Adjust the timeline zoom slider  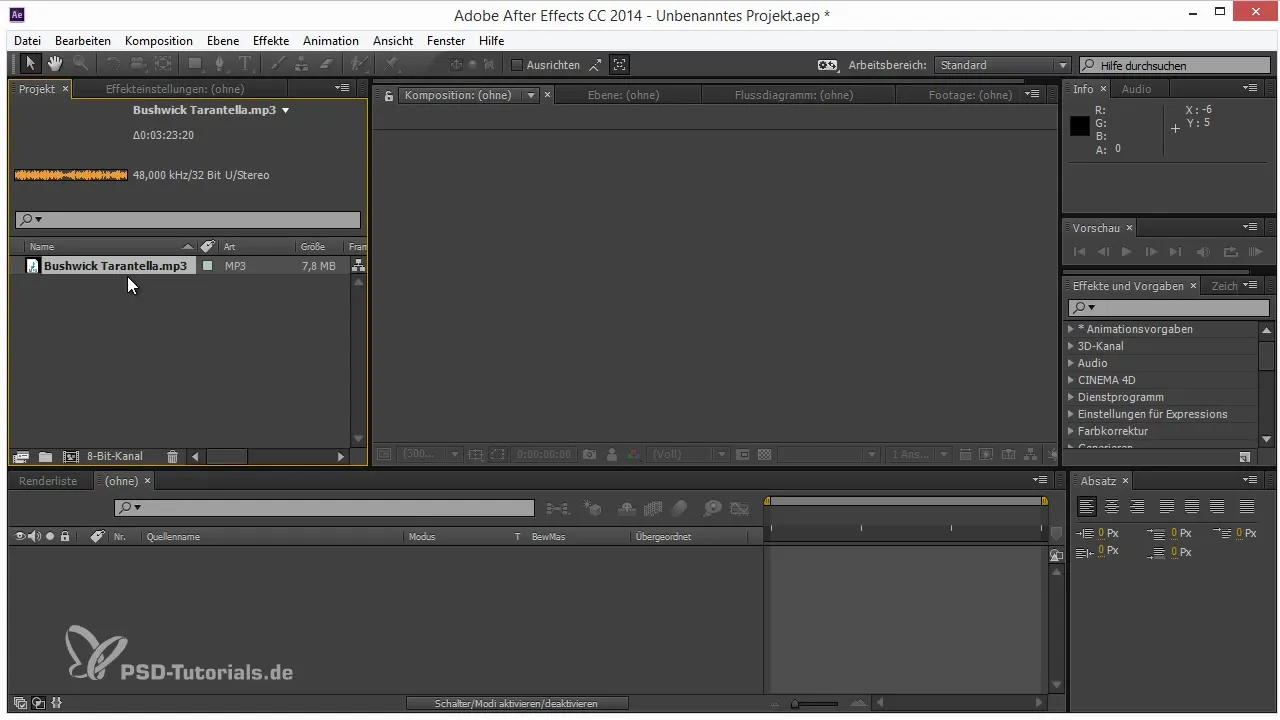coord(796,704)
